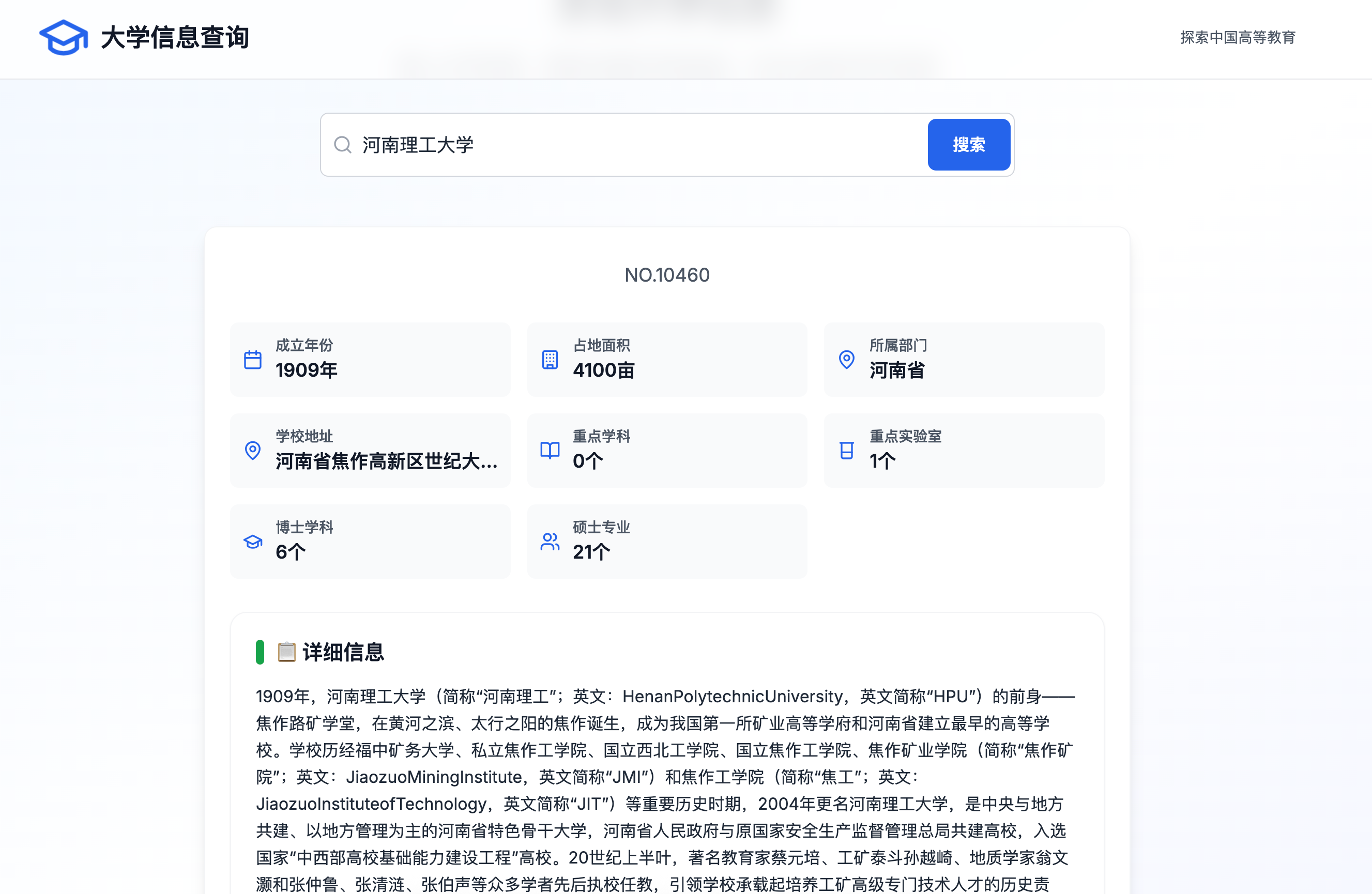
Task: Click JiaozuoMiningInstitute in the description
Action: point(434,777)
